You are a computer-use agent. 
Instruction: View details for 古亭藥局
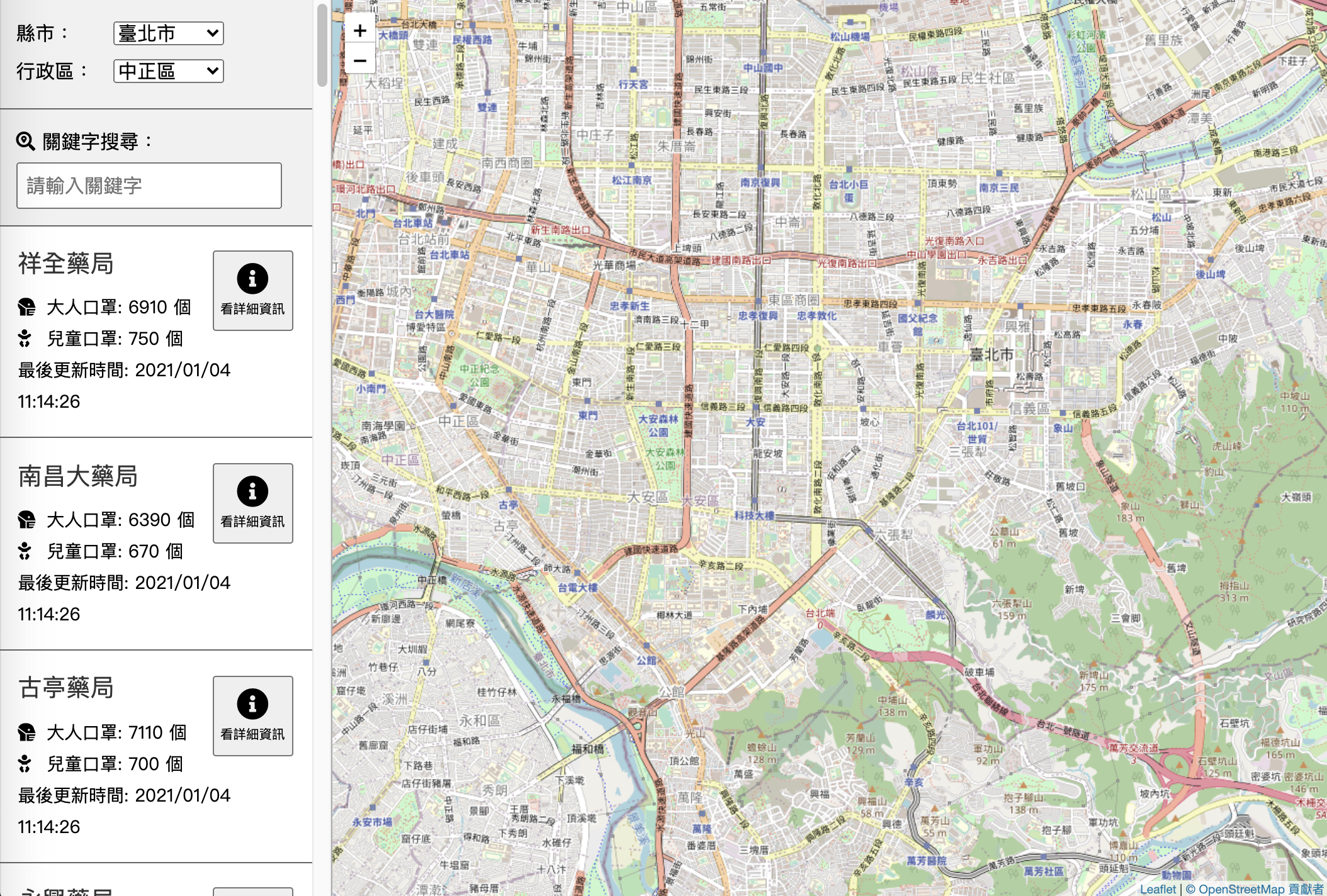click(253, 716)
